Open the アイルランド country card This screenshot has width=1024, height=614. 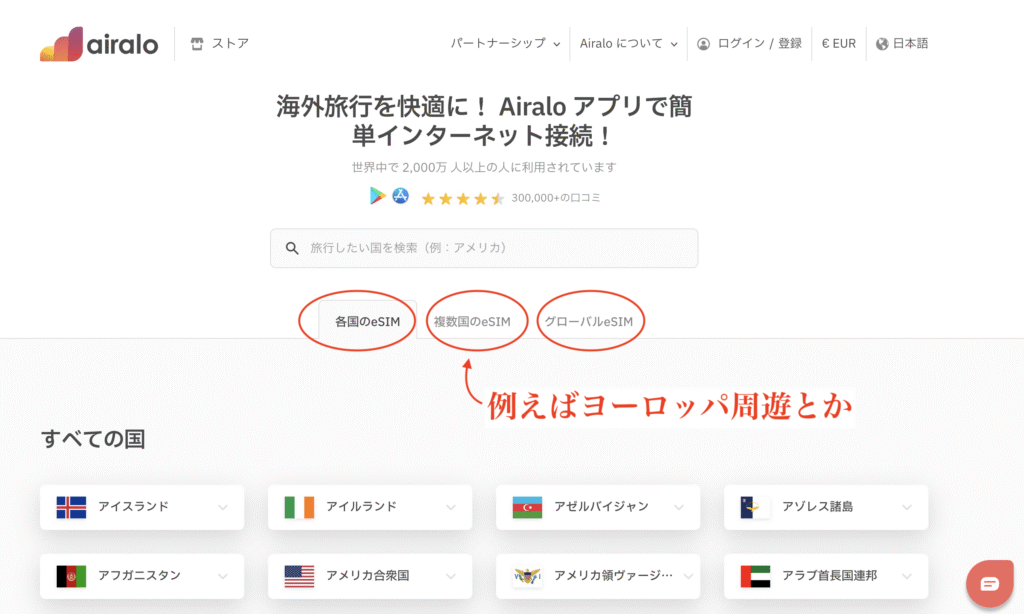coord(370,507)
